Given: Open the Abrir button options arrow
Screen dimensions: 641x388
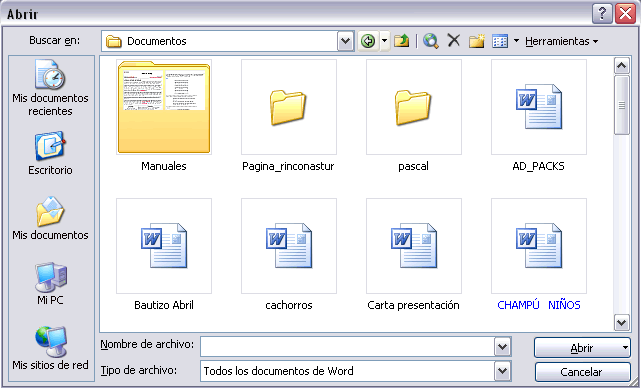Looking at the screenshot, I should click(x=625, y=348).
